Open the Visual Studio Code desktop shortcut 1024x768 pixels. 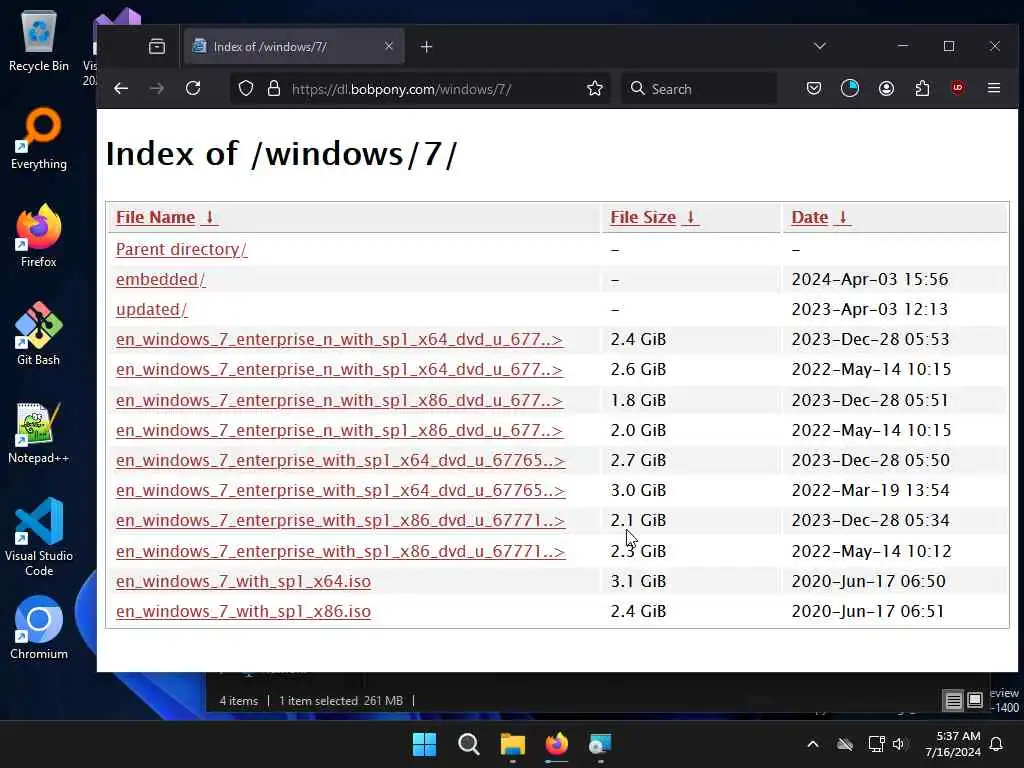(39, 537)
